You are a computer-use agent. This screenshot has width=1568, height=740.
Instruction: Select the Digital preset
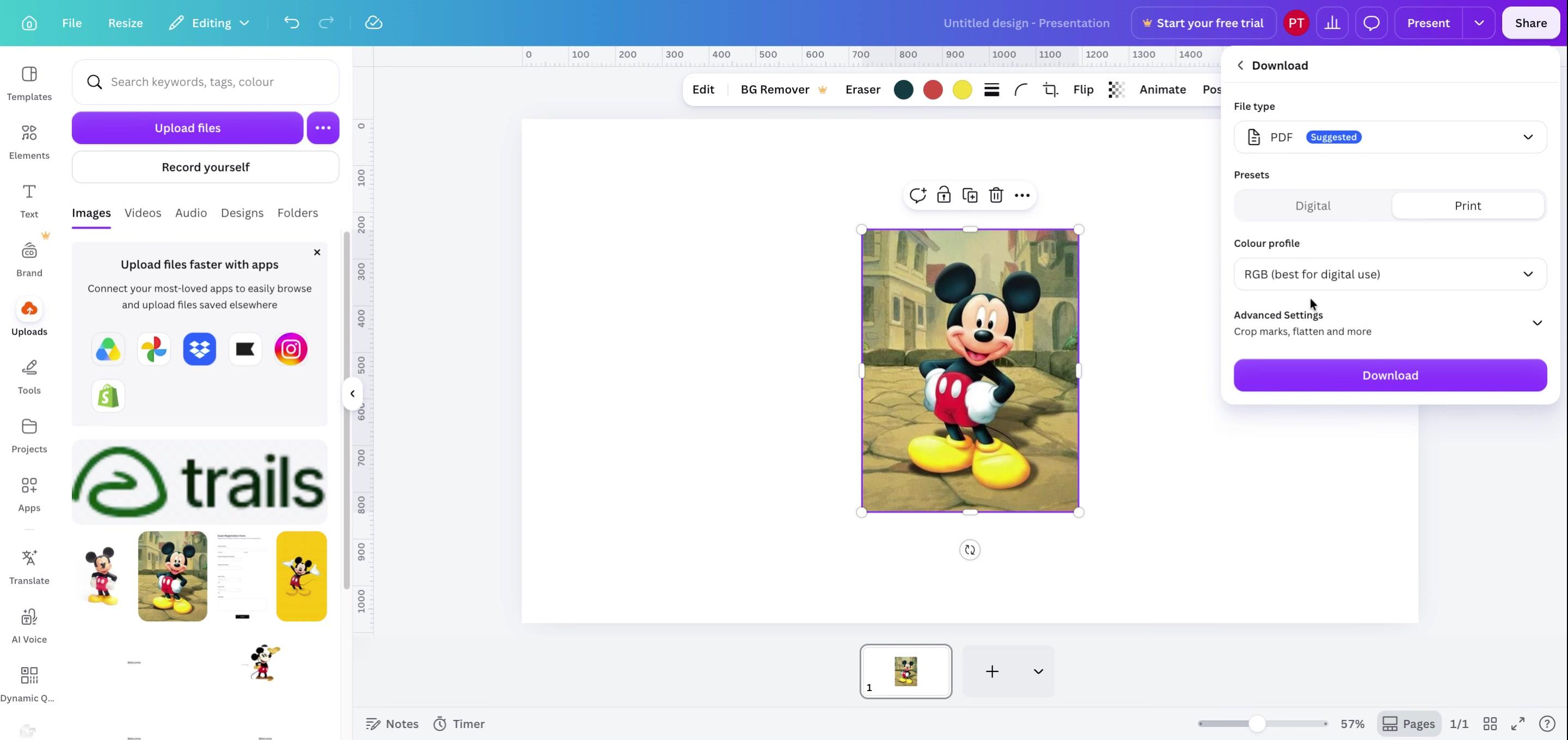pyautogui.click(x=1312, y=206)
